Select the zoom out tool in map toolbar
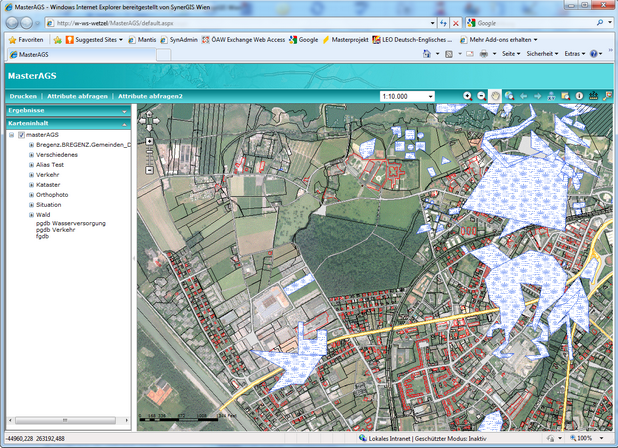The height and width of the screenshot is (448, 618). coord(481,96)
